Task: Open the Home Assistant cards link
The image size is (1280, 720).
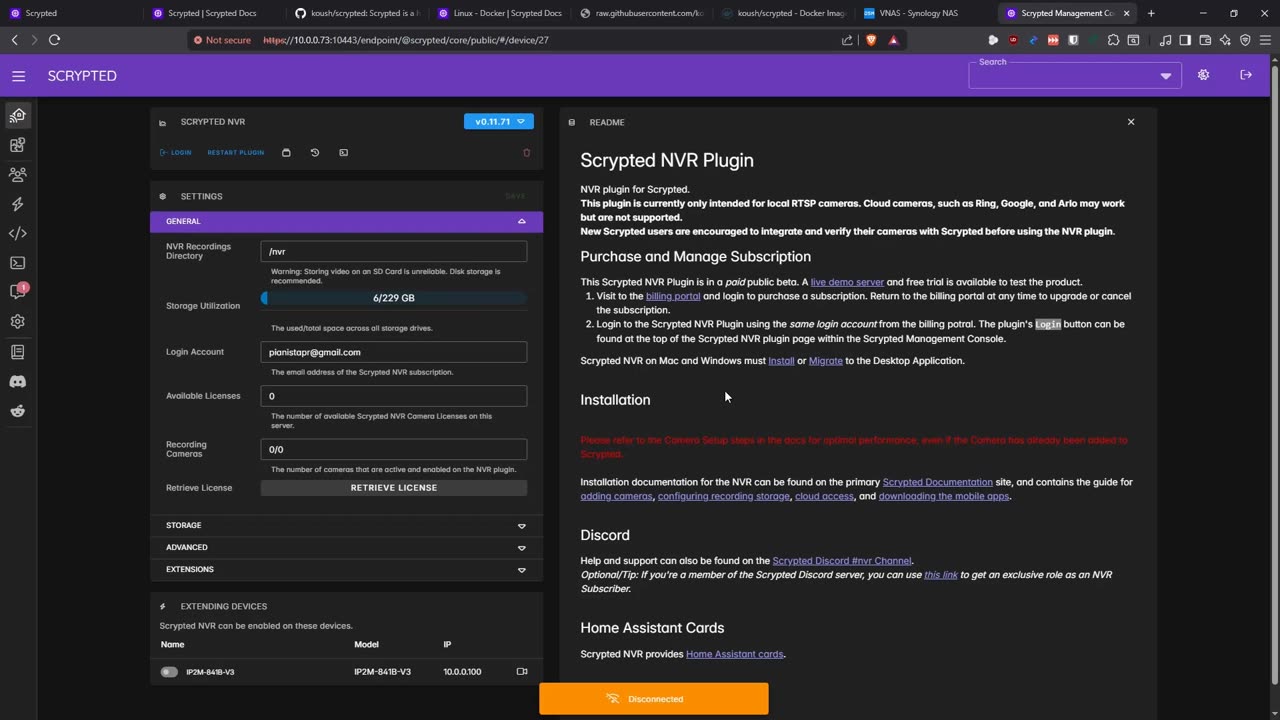Action: (735, 654)
